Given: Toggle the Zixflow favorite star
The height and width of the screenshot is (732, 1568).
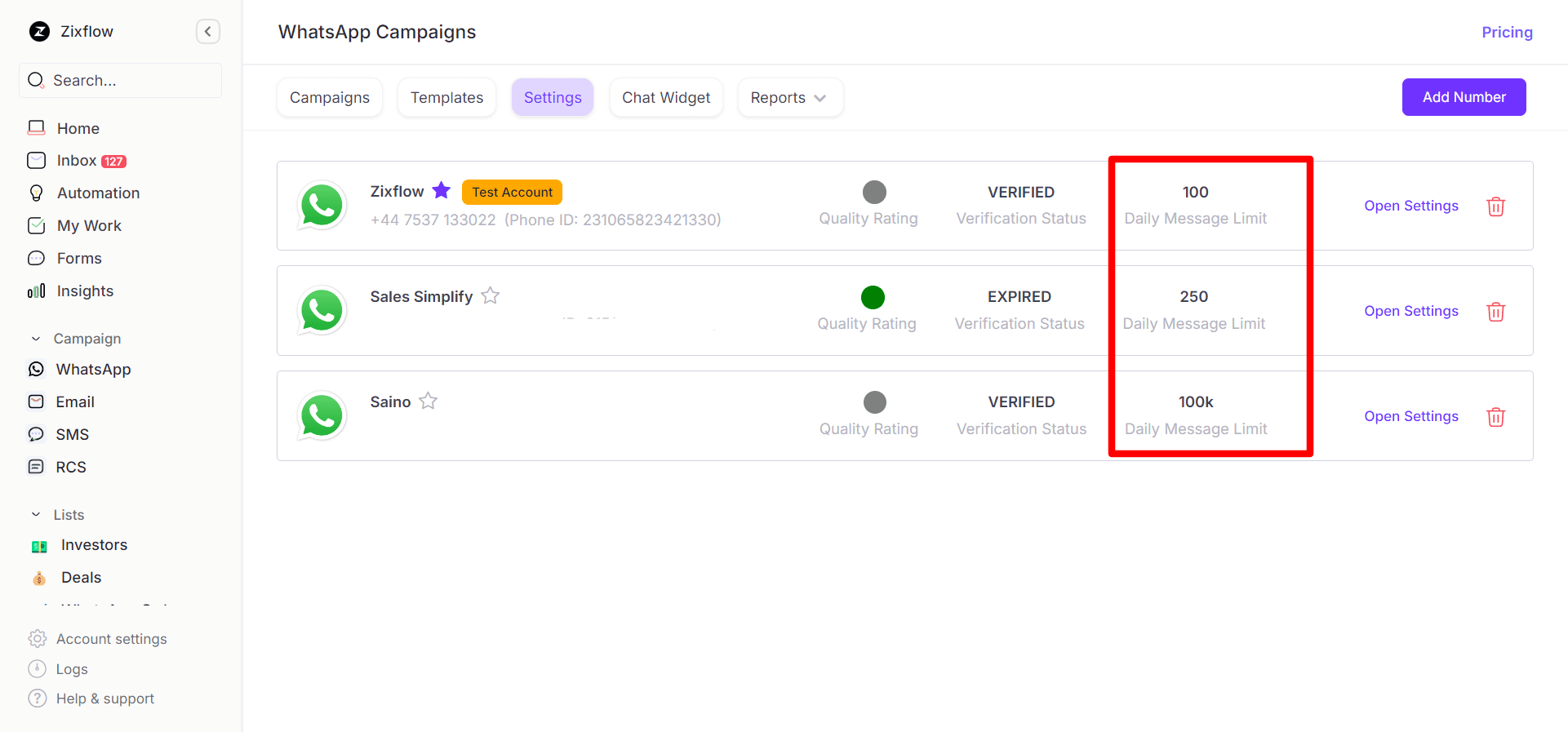Looking at the screenshot, I should 442,191.
